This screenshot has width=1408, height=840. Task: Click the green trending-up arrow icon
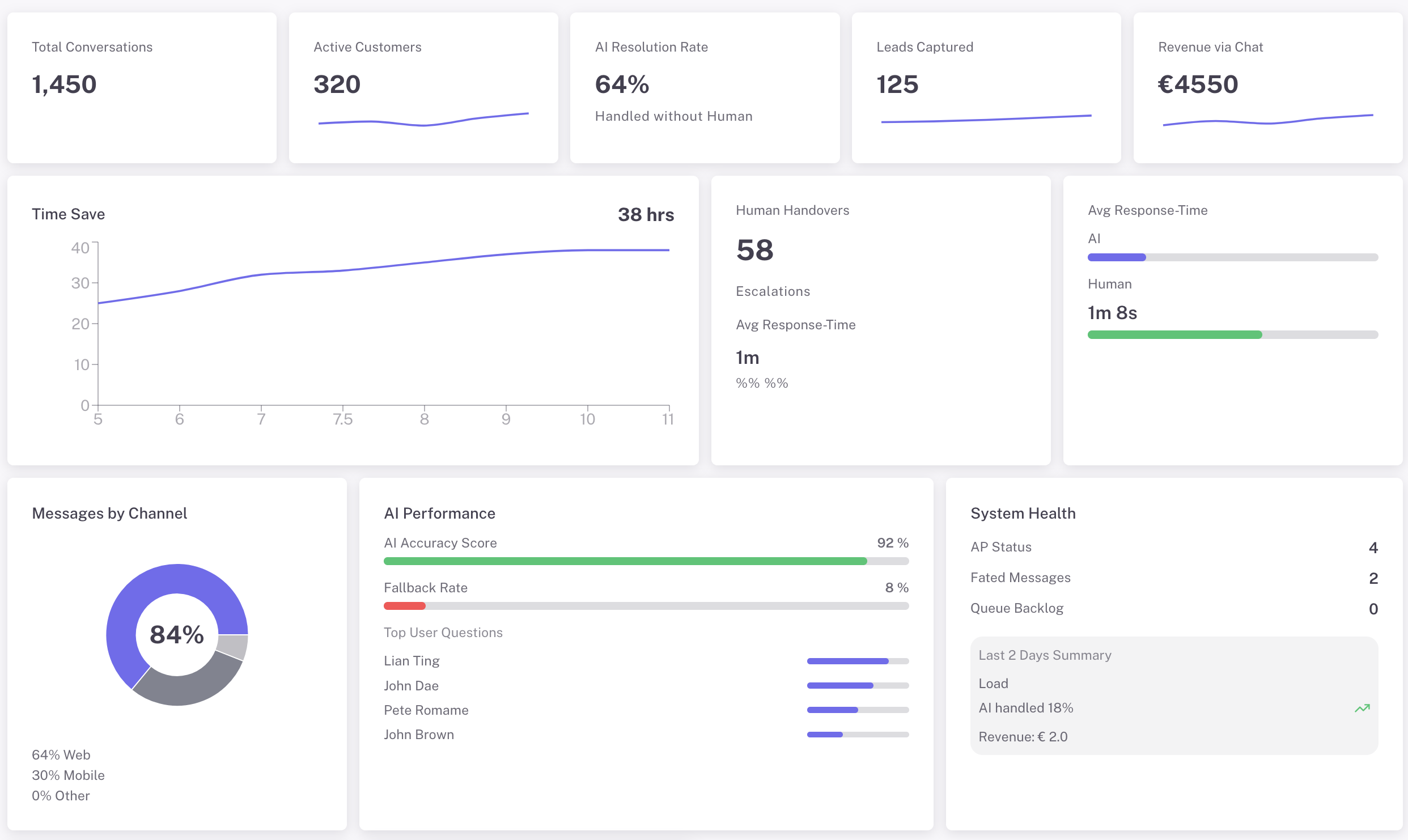click(x=1362, y=709)
